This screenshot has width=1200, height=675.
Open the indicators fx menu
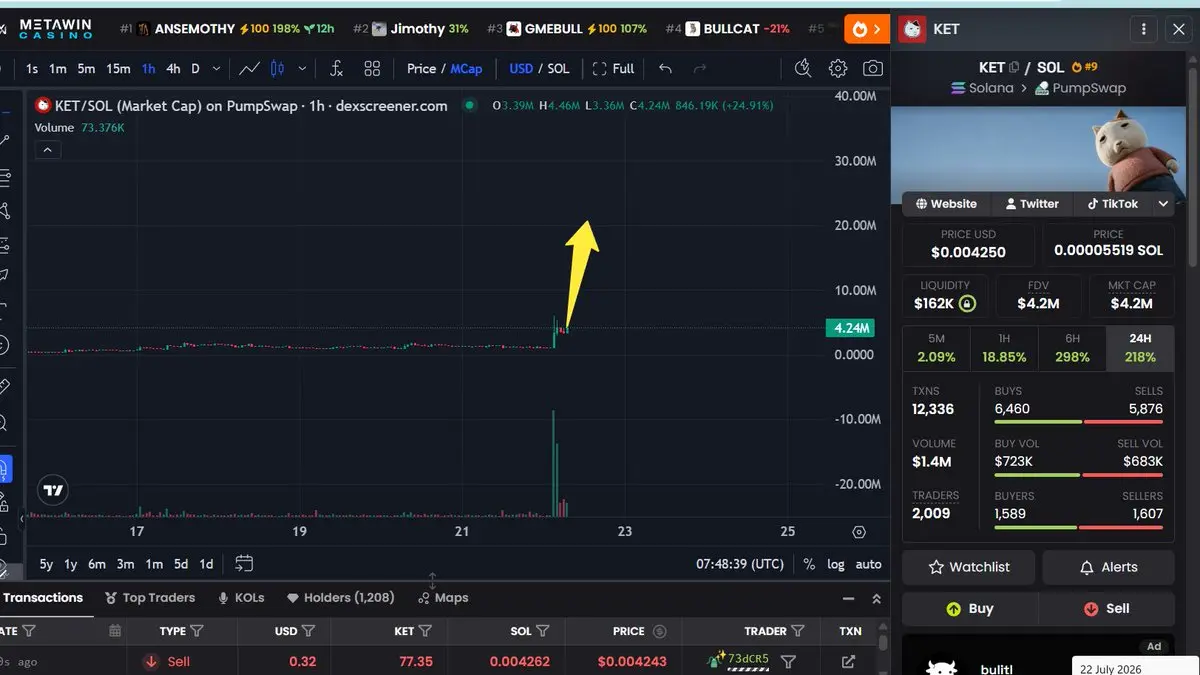point(337,69)
